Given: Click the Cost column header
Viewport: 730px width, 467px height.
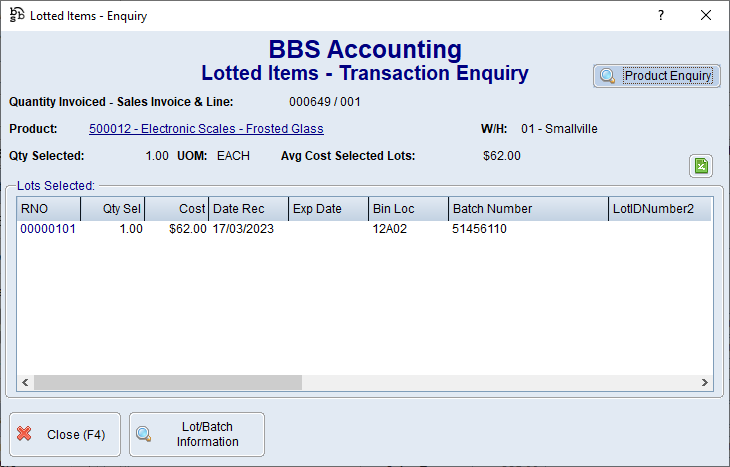Looking at the screenshot, I should (x=177, y=209).
